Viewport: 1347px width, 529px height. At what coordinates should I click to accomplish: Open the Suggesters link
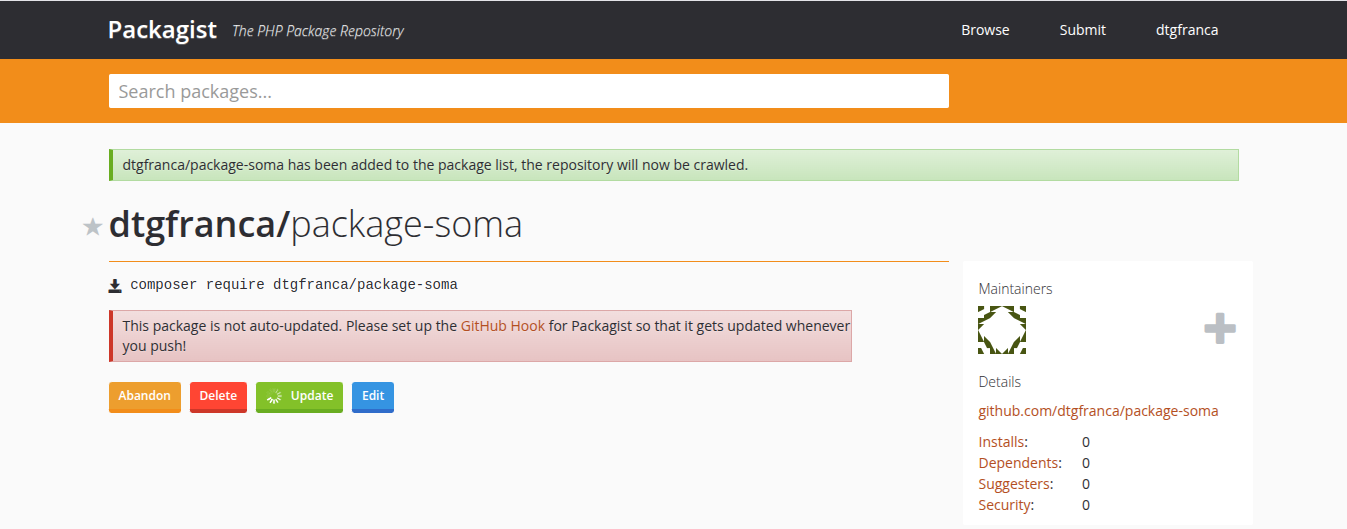point(1014,484)
